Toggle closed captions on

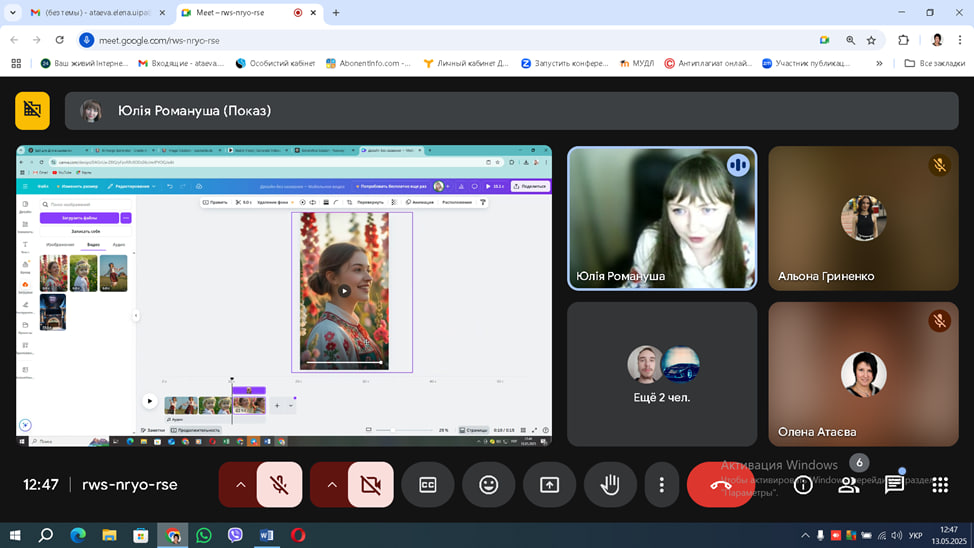[428, 485]
